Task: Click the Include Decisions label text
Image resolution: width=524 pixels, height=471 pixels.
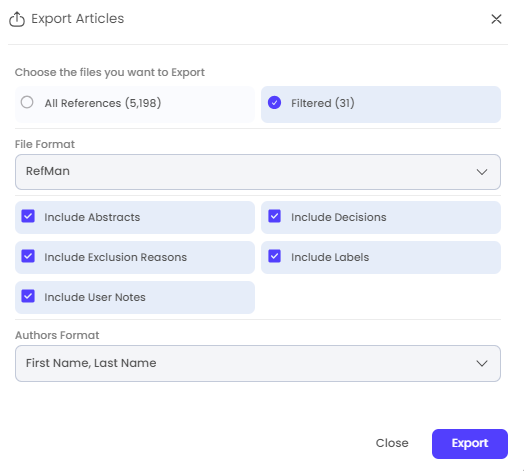Action: point(339,217)
